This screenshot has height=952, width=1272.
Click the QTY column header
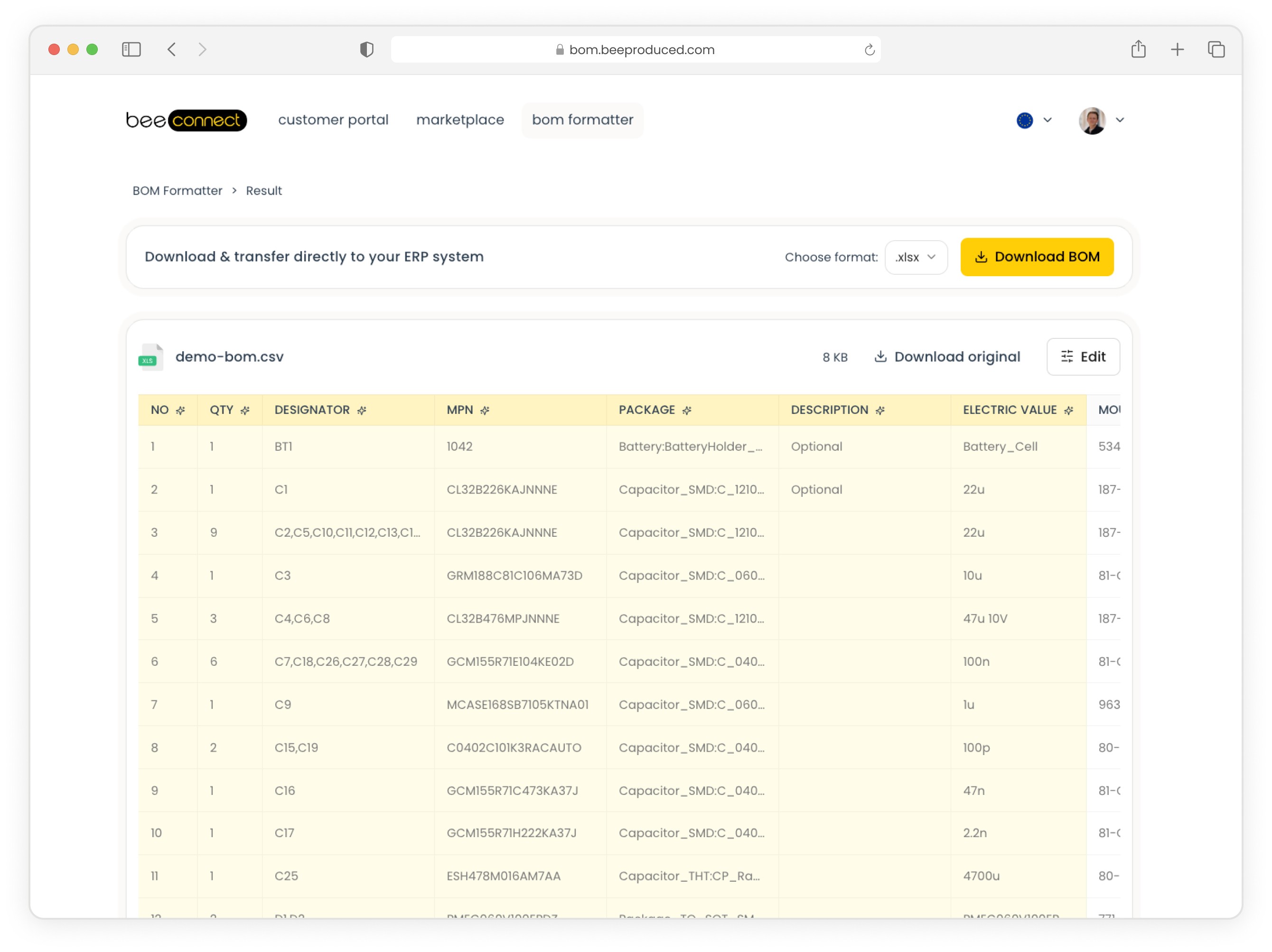tap(229, 411)
